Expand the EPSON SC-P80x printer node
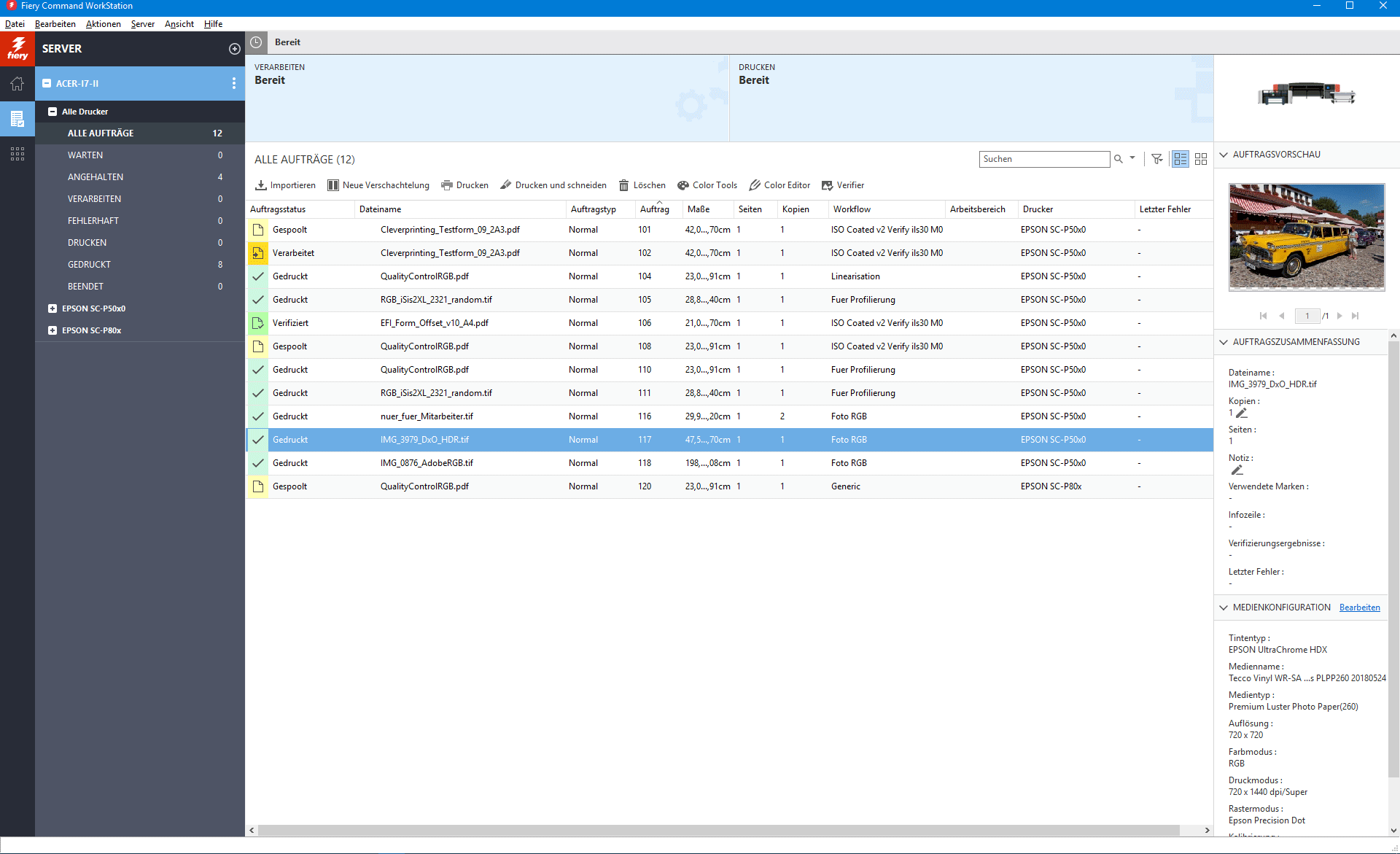 click(52, 330)
